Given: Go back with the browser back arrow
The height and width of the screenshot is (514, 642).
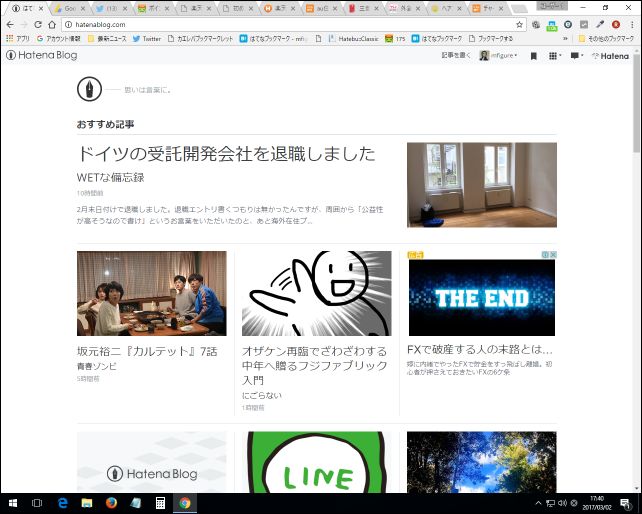Looking at the screenshot, I should [x=10, y=25].
